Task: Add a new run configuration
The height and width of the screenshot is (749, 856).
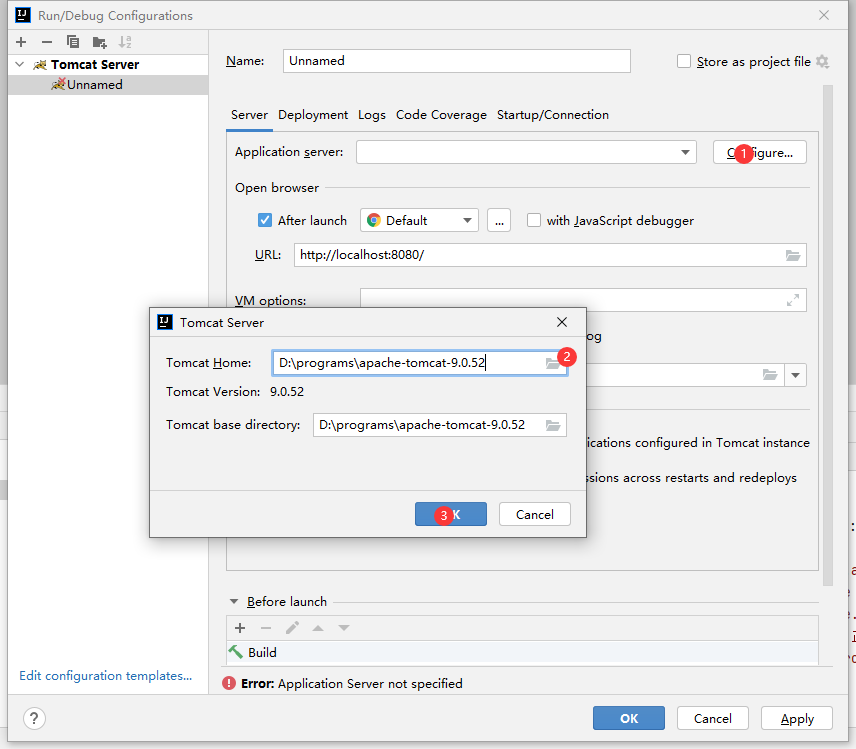Action: point(21,42)
